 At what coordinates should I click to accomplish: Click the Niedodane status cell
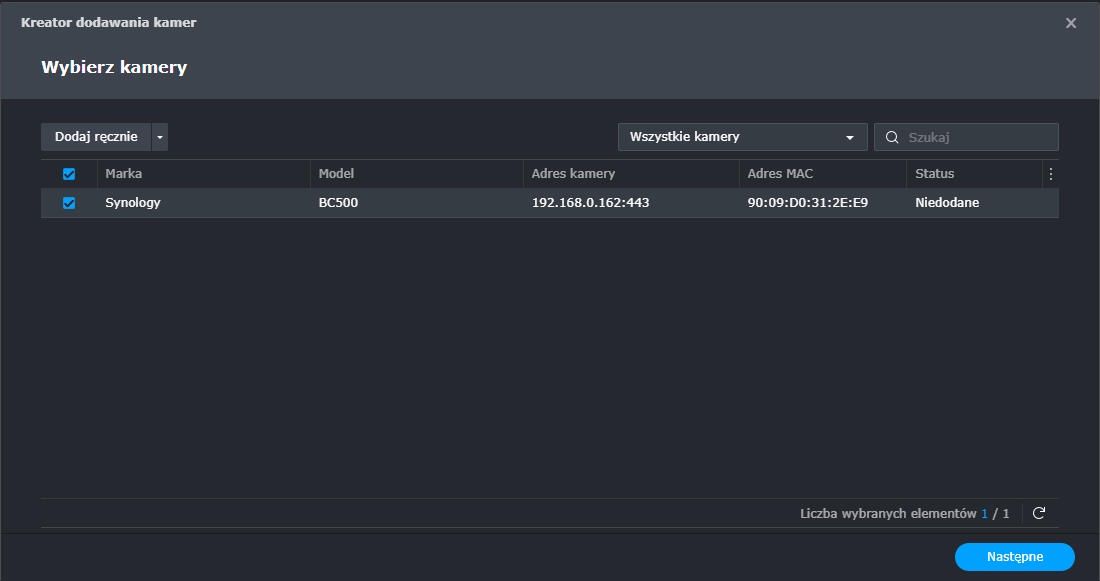point(947,203)
